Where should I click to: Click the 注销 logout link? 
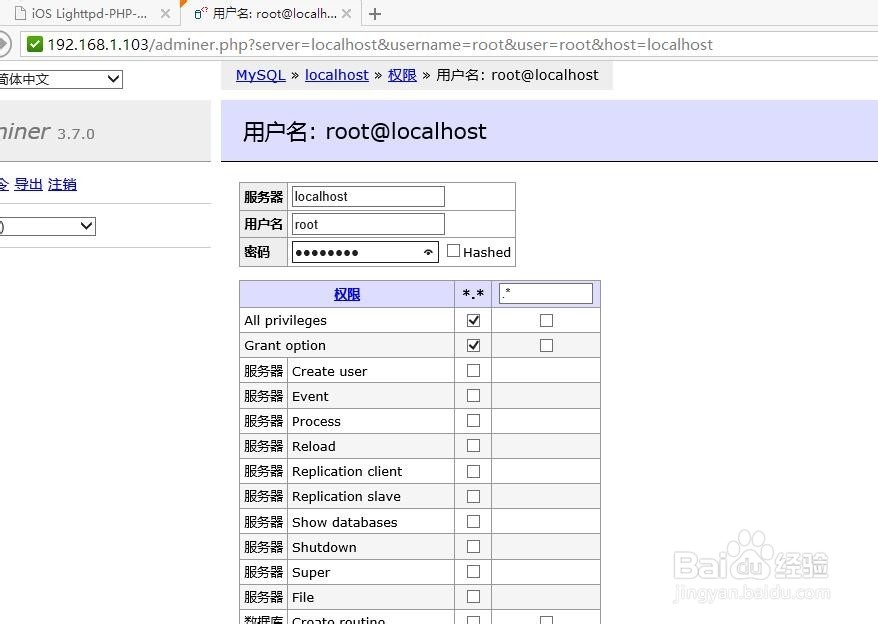(62, 184)
